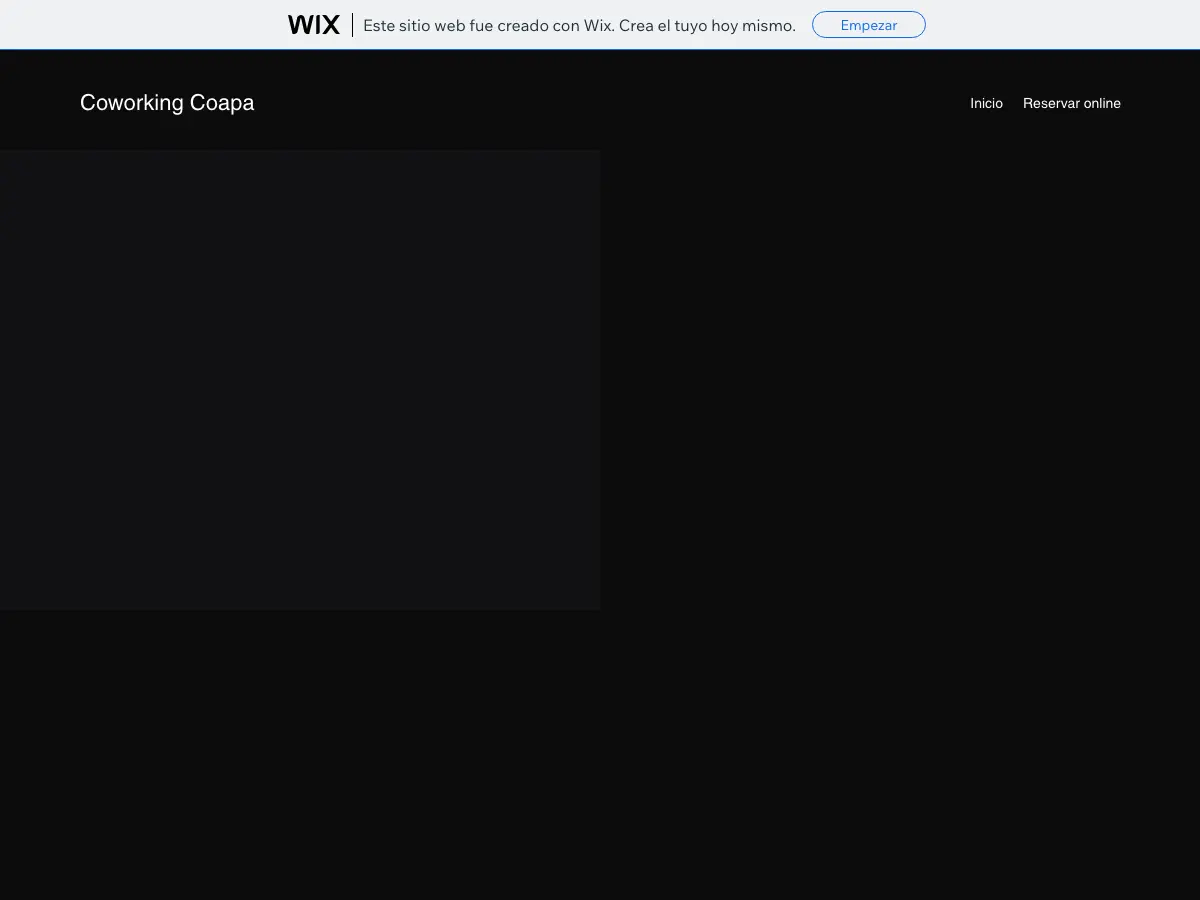Image resolution: width=1200 pixels, height=900 pixels.
Task: Open the Inicio menu item
Action: [x=986, y=103]
